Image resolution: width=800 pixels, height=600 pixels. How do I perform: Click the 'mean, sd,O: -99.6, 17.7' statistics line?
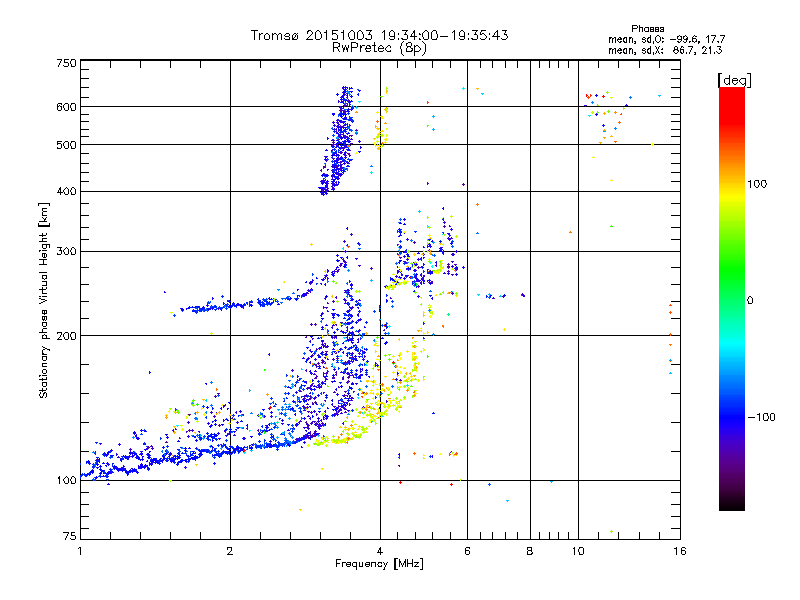[x=666, y=39]
